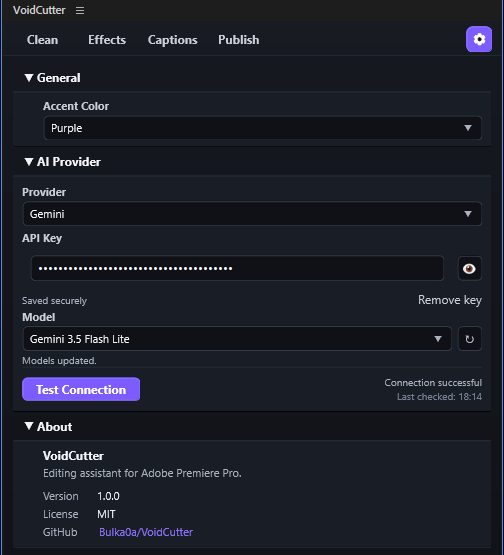Click the Remove key link
This screenshot has height=555, width=504.
pyautogui.click(x=449, y=300)
